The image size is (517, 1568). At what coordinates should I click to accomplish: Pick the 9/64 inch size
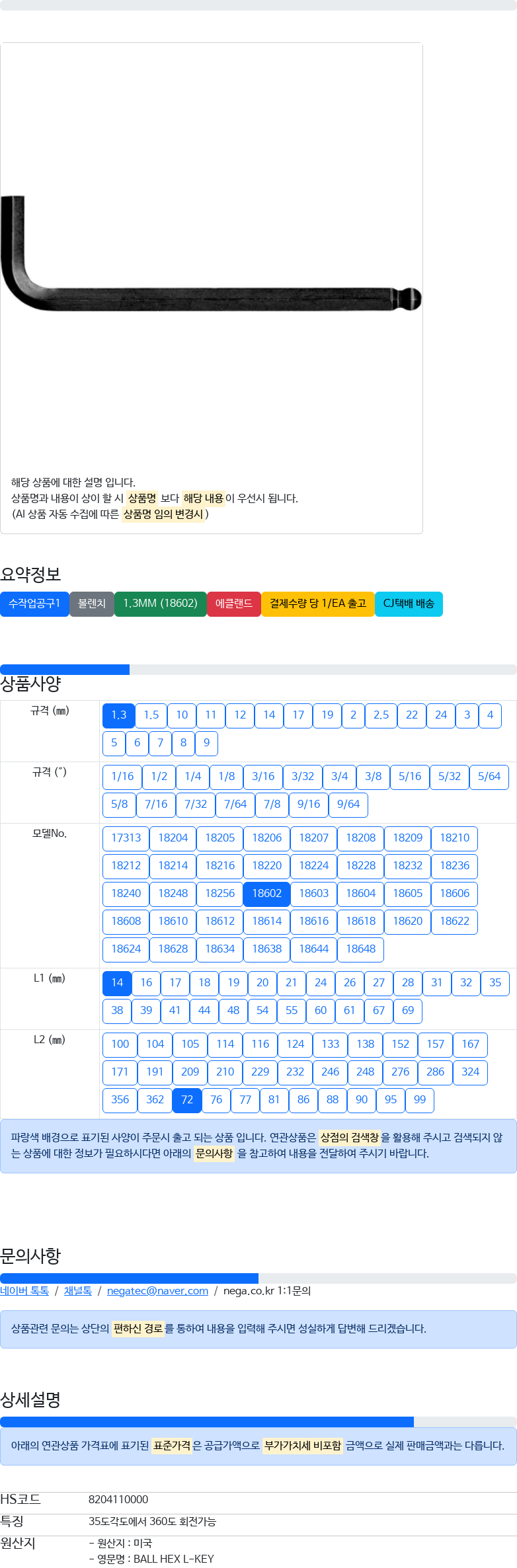tap(348, 804)
